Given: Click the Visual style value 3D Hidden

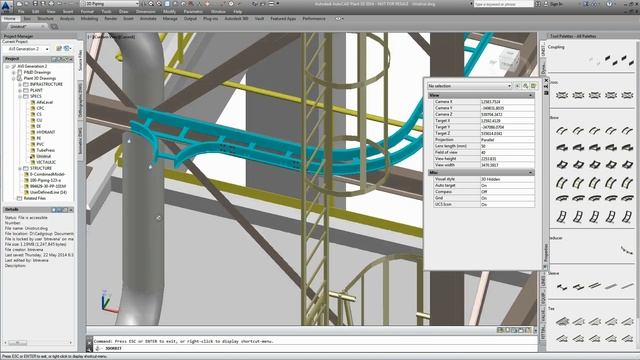Looking at the screenshot, I should pos(507,179).
